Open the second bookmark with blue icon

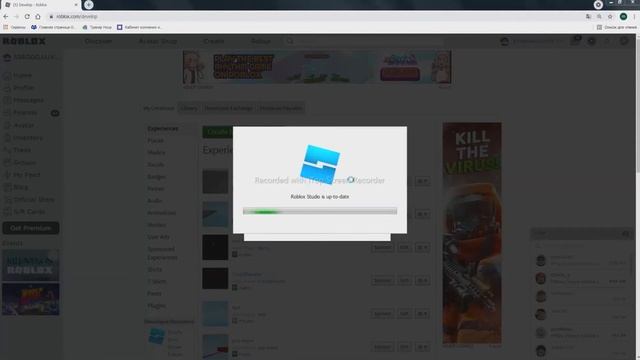(x=53, y=27)
